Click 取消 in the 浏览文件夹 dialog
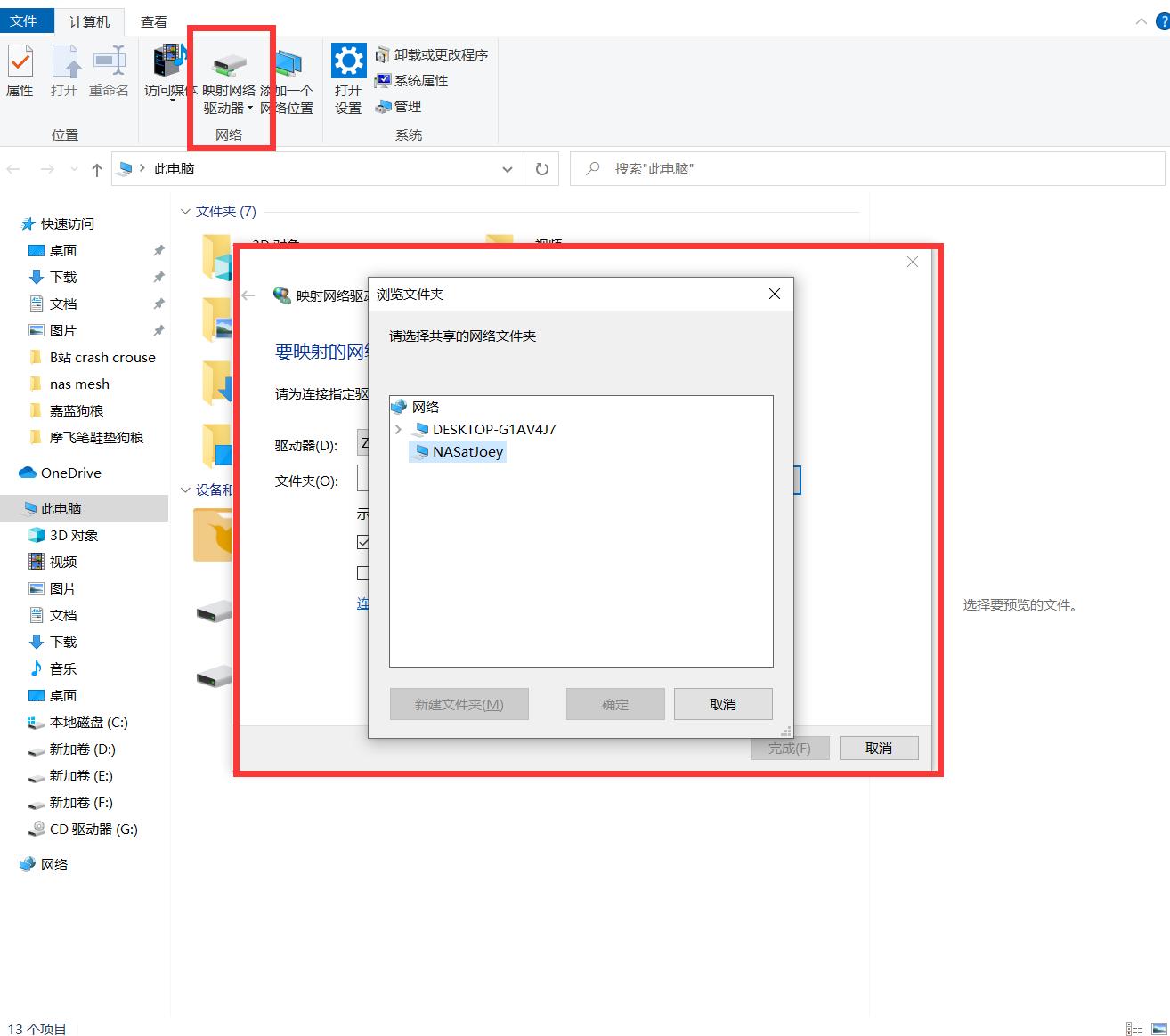Image resolution: width=1170 pixels, height=1036 pixels. (723, 704)
